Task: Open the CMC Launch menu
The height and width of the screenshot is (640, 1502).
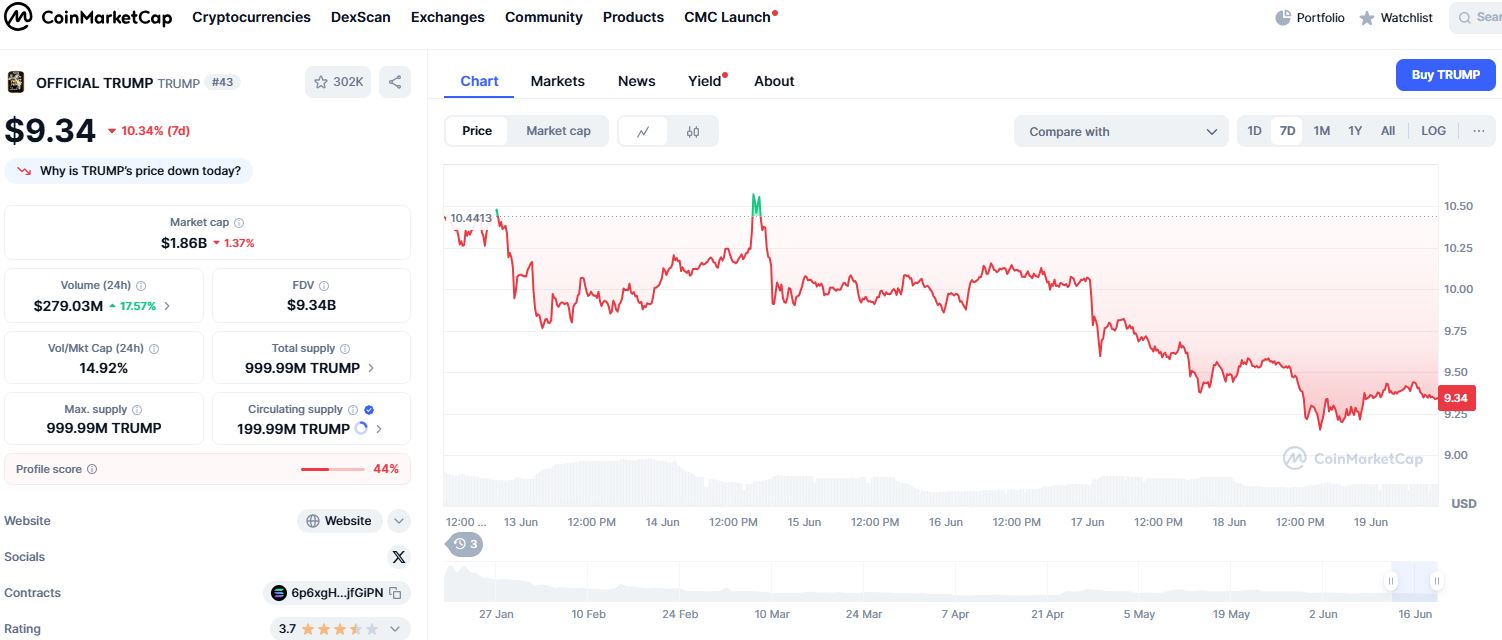Action: pos(728,17)
